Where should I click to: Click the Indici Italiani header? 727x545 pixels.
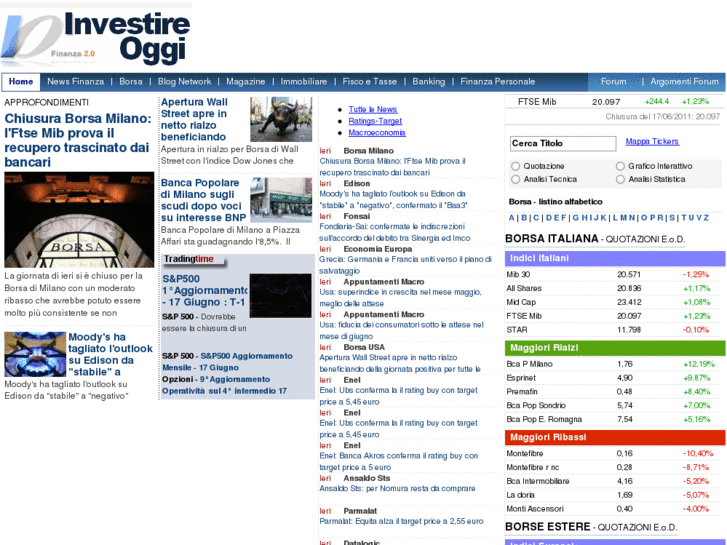(x=615, y=258)
